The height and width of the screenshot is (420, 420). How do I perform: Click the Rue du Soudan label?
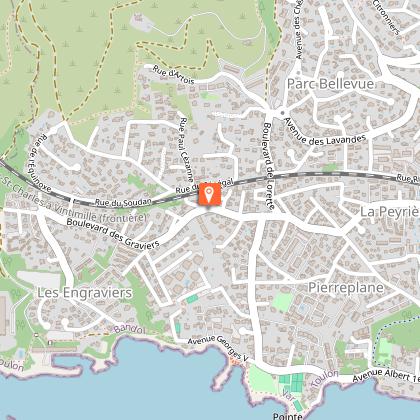tap(123, 202)
